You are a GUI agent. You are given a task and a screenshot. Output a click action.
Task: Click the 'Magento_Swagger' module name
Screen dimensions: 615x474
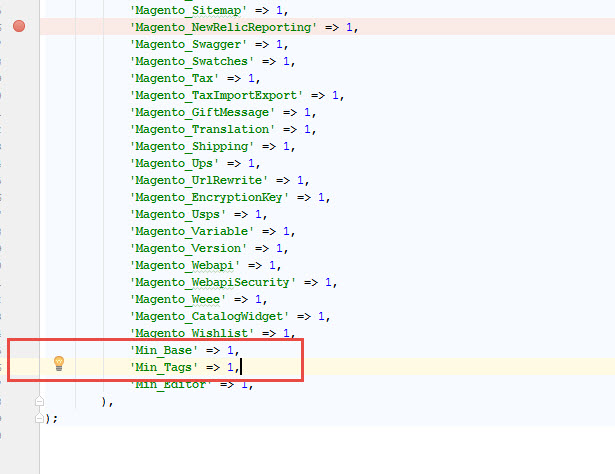tap(188, 44)
